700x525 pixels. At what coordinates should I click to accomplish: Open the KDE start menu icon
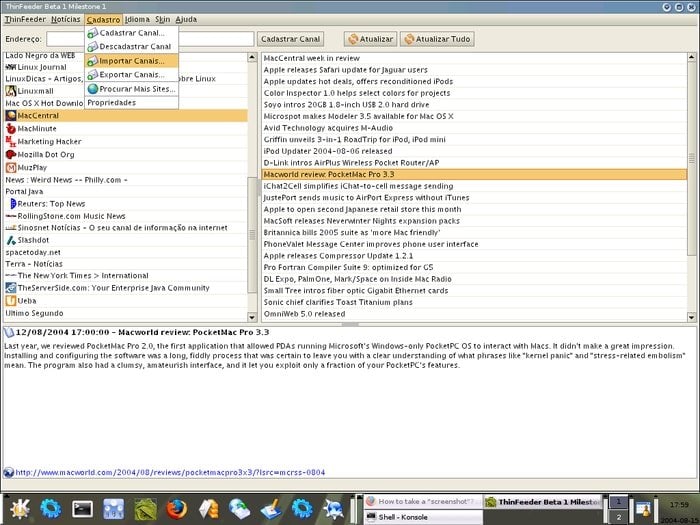[x=20, y=508]
